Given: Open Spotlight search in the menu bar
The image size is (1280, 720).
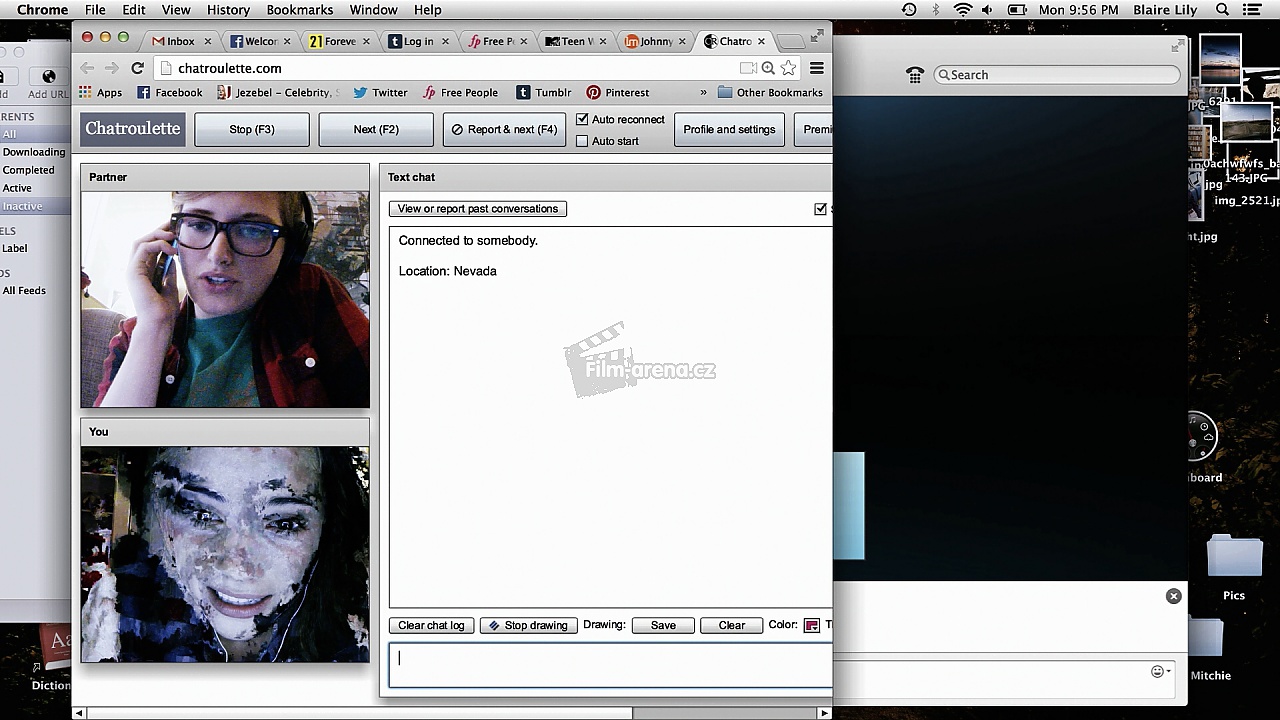Looking at the screenshot, I should [x=1223, y=10].
